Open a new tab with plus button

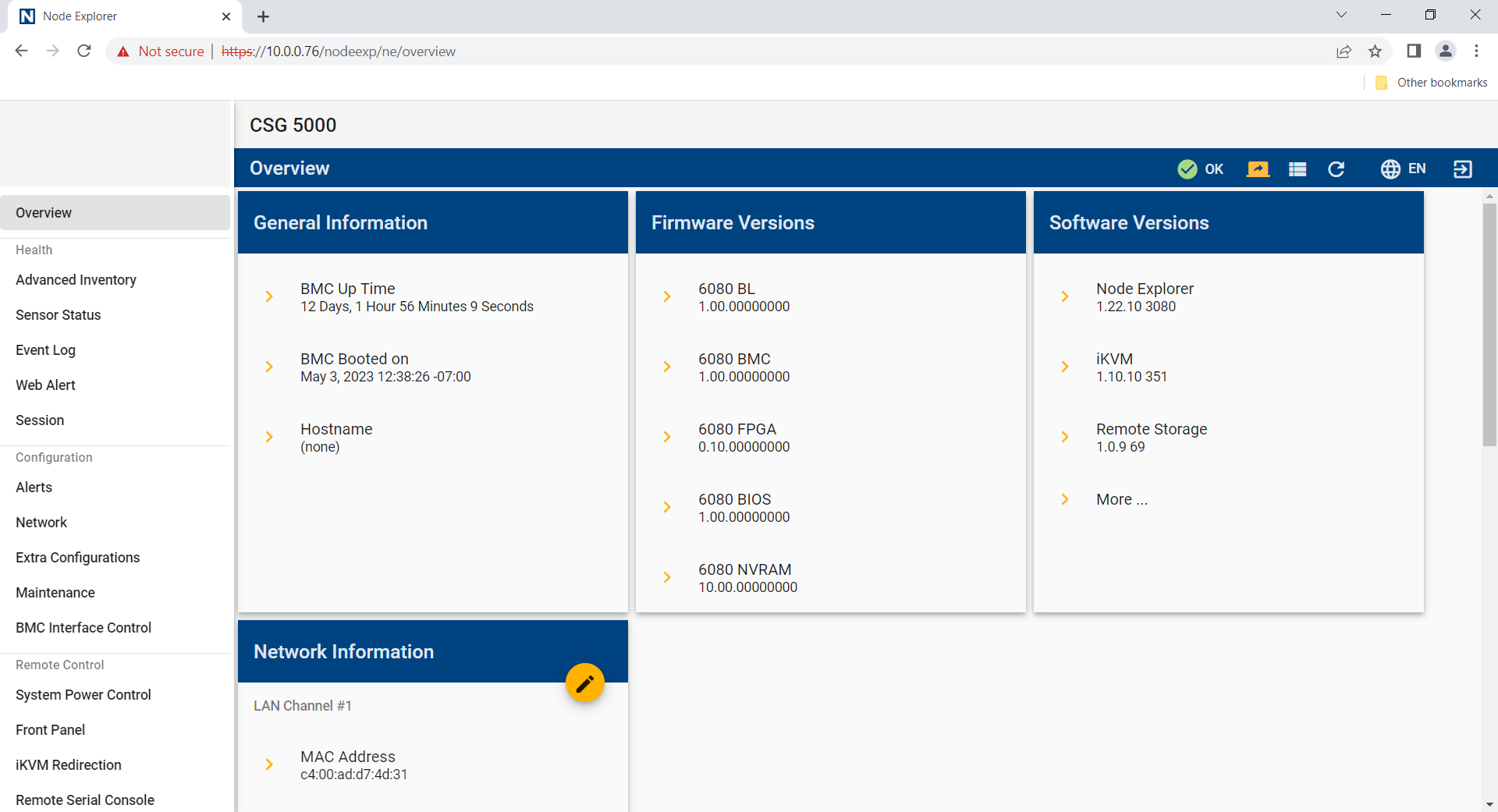click(x=264, y=16)
